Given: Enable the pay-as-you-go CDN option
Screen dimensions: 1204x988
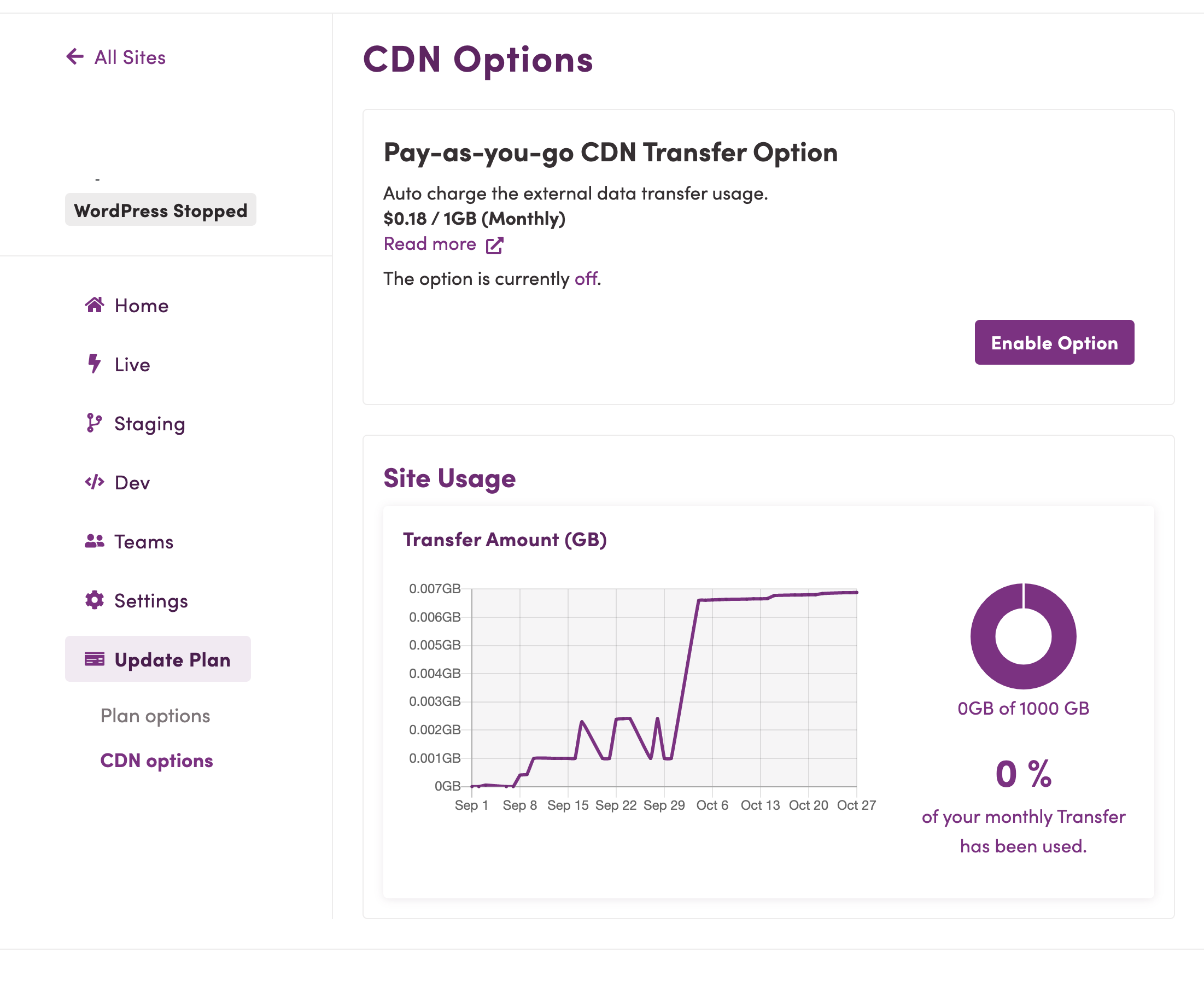Looking at the screenshot, I should [1054, 342].
